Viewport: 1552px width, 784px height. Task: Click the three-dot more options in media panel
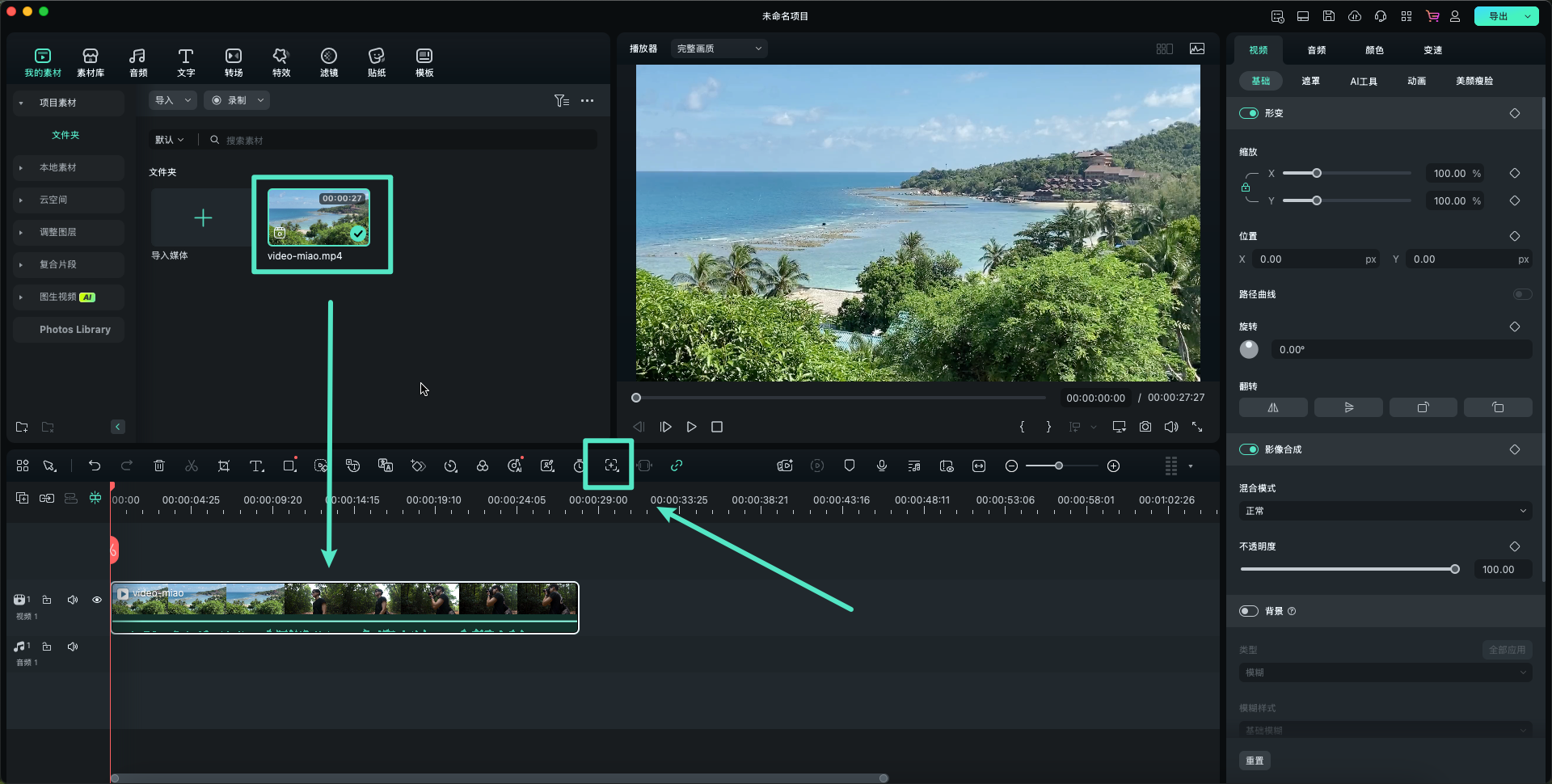pos(588,100)
